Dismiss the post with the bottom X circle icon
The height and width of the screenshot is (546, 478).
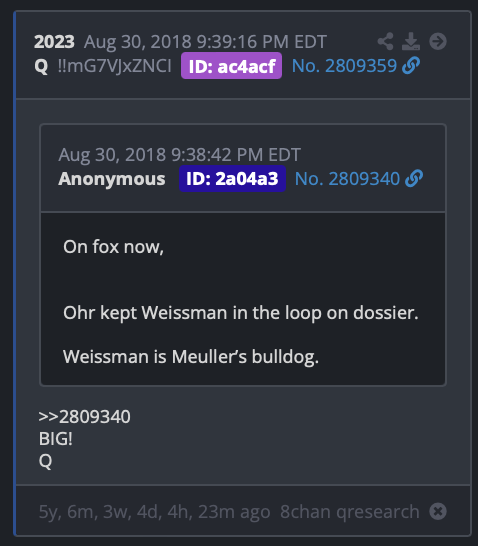(x=438, y=511)
